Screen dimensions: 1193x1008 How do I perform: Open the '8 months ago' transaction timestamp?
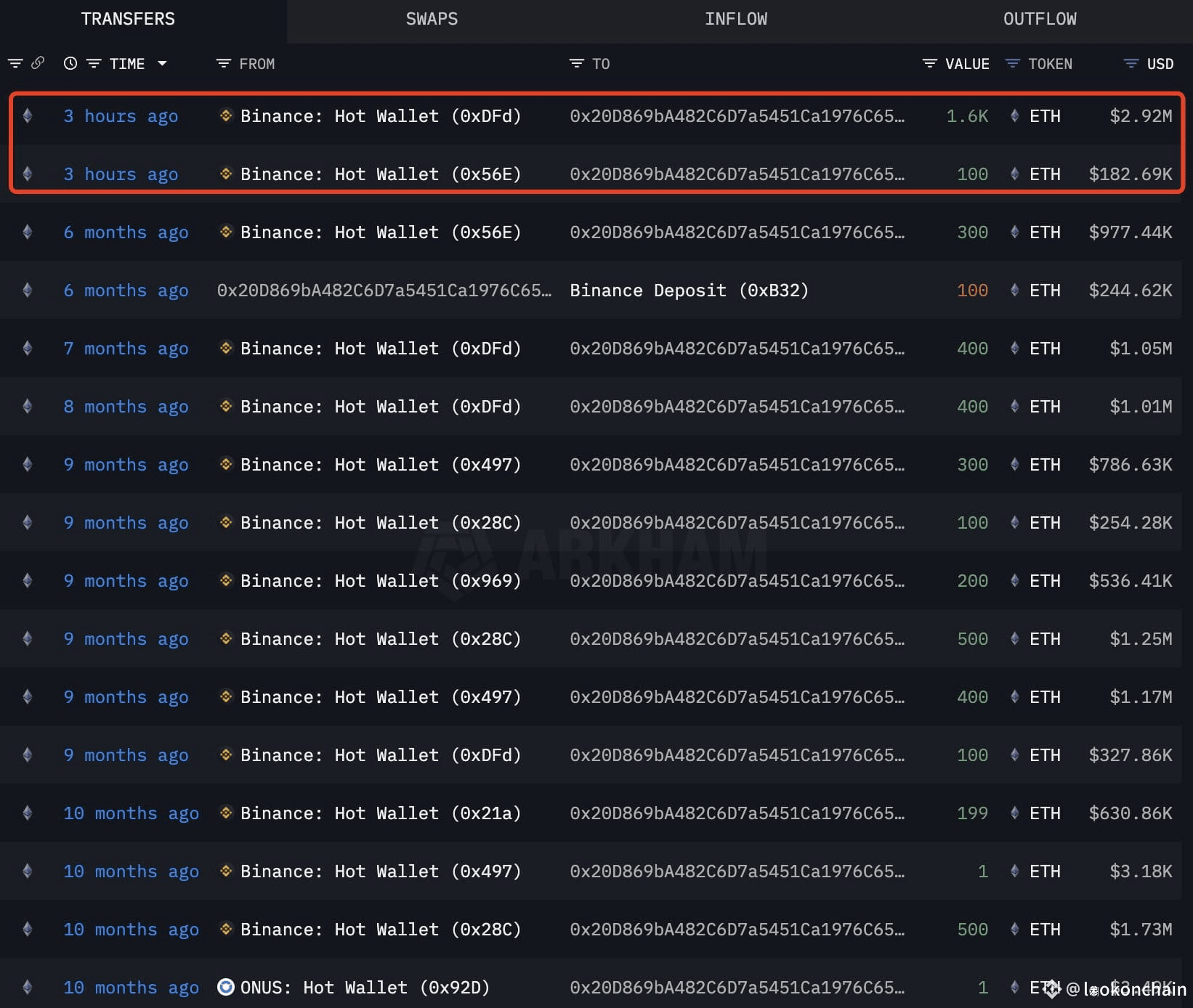(126, 407)
